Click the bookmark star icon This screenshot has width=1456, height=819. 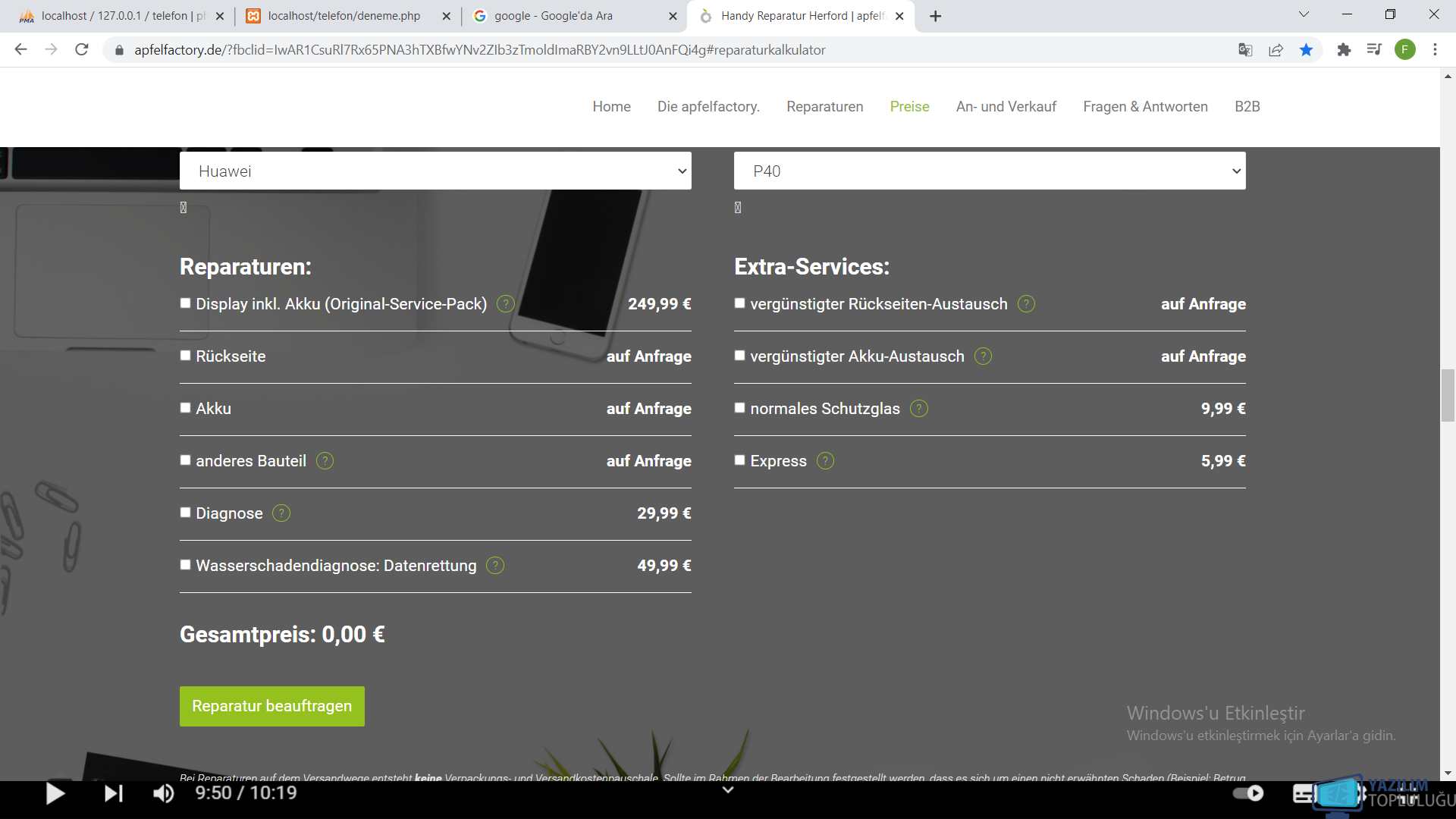(x=1306, y=50)
